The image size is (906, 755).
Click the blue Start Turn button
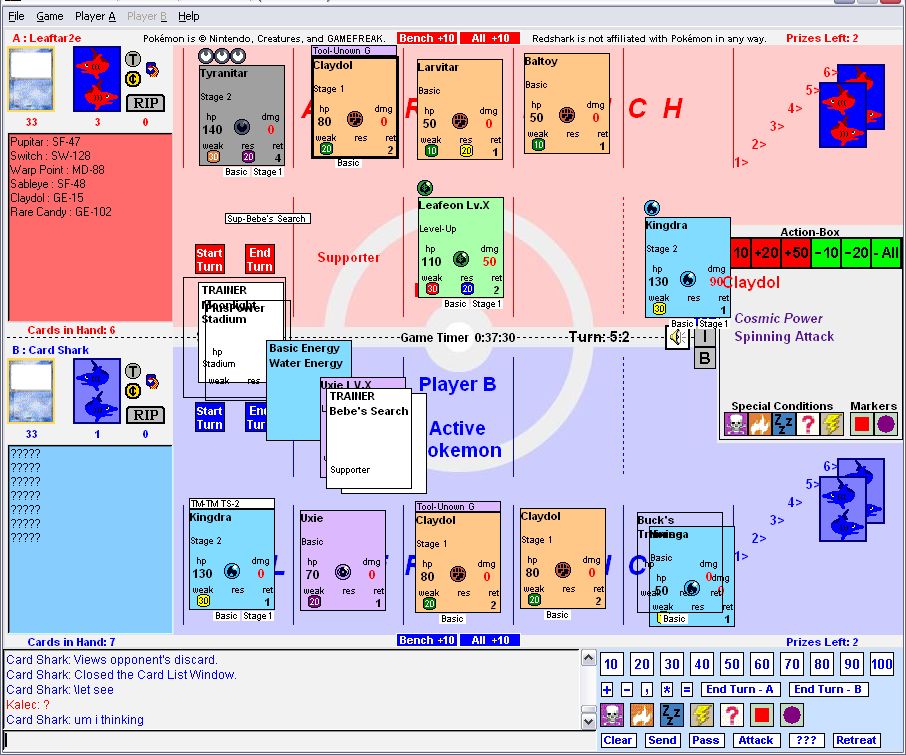pyautogui.click(x=209, y=417)
